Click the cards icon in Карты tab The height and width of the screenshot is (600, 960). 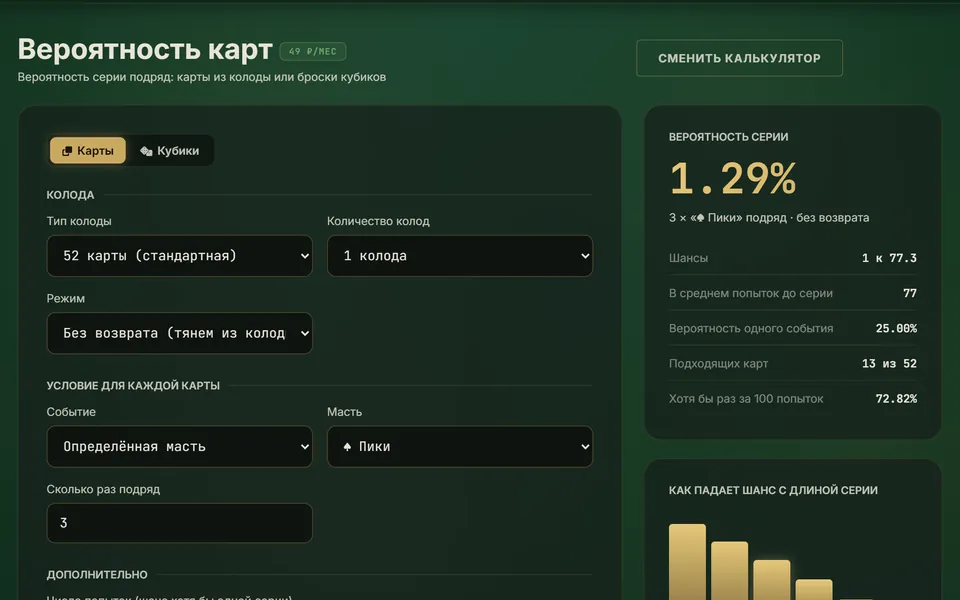tap(67, 151)
